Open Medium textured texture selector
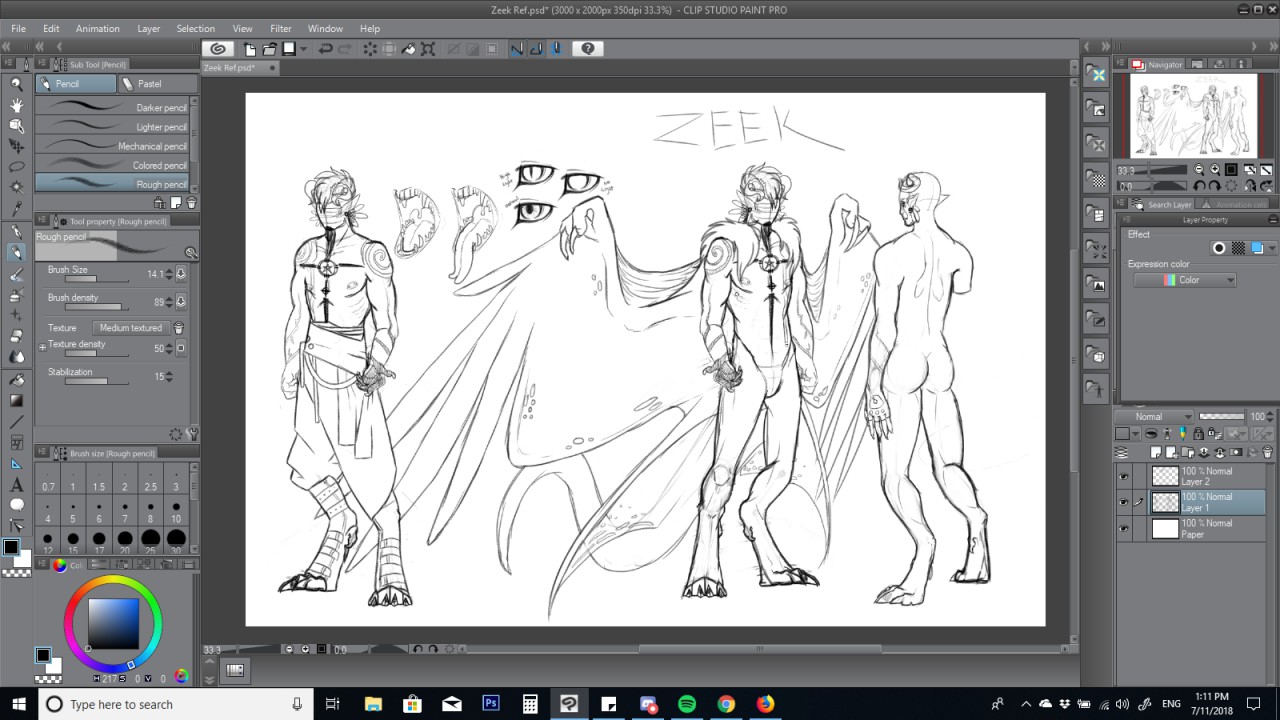The height and width of the screenshot is (720, 1280). coord(131,328)
